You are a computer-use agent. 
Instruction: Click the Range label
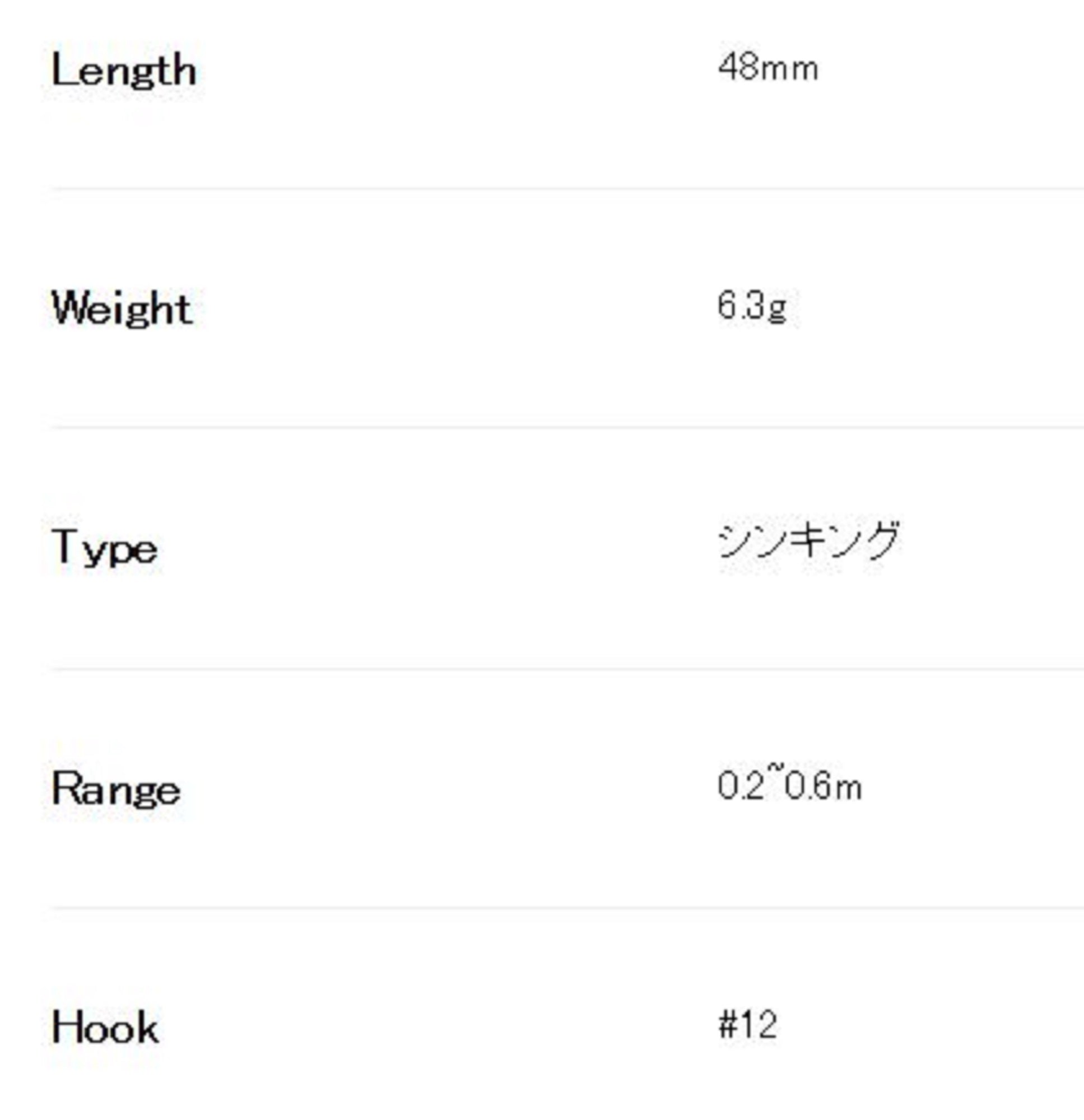pyautogui.click(x=116, y=789)
